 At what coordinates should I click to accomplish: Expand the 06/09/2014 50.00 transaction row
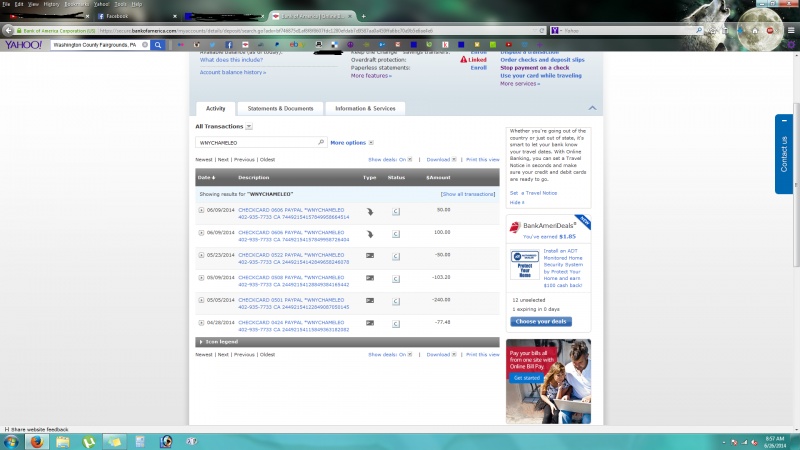[x=201, y=210]
